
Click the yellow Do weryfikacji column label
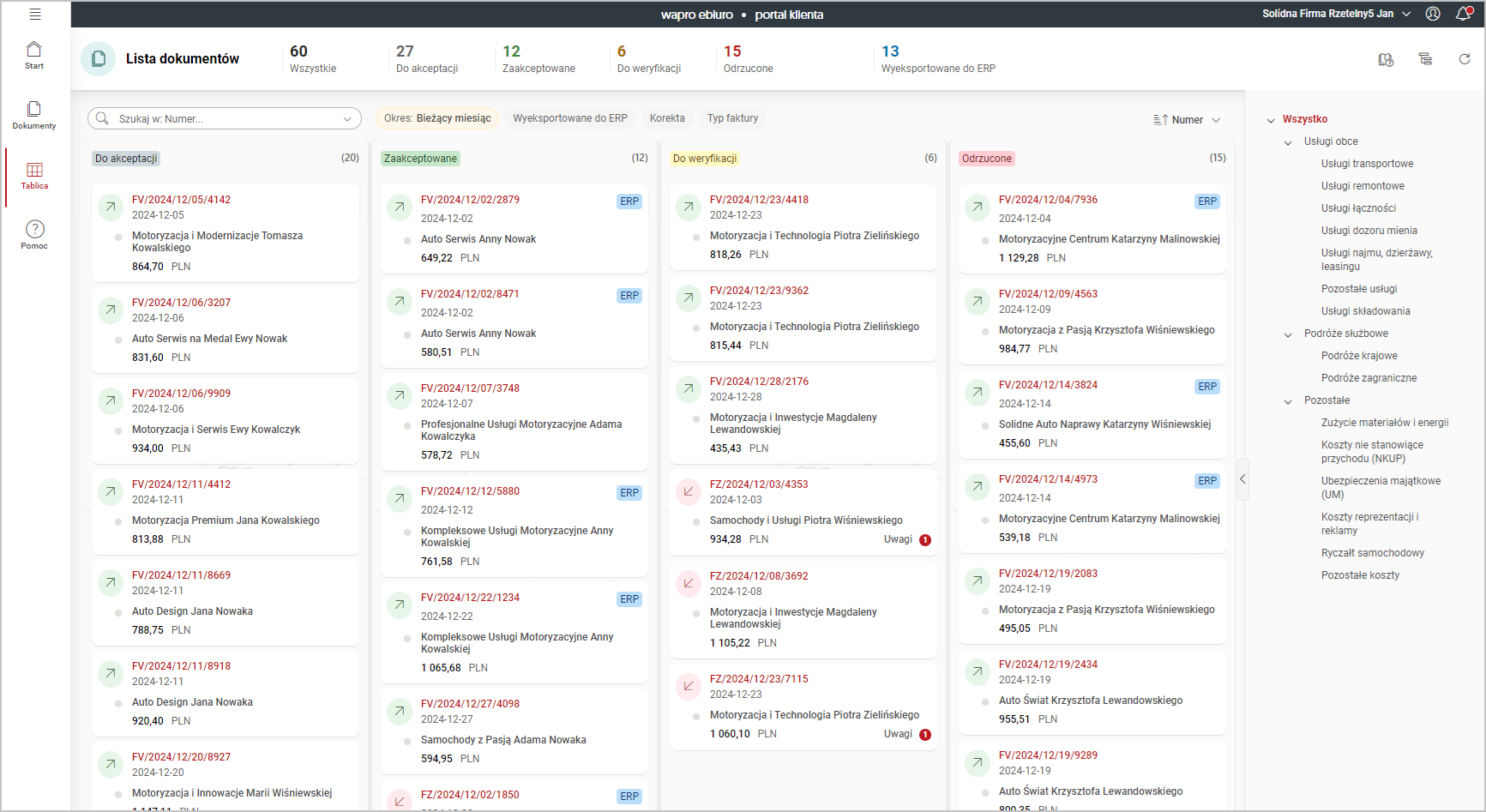705,159
